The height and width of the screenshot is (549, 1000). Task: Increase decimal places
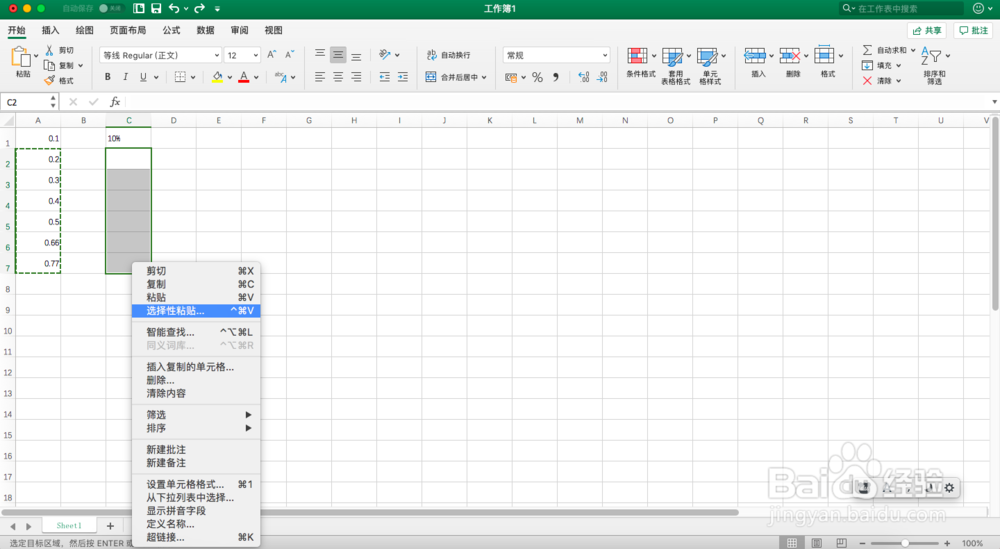584,77
